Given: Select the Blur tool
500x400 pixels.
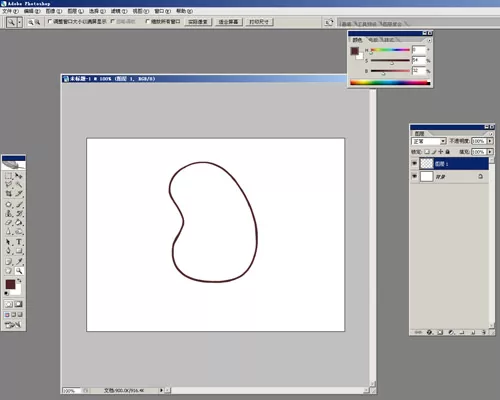Looking at the screenshot, I should tap(8, 231).
